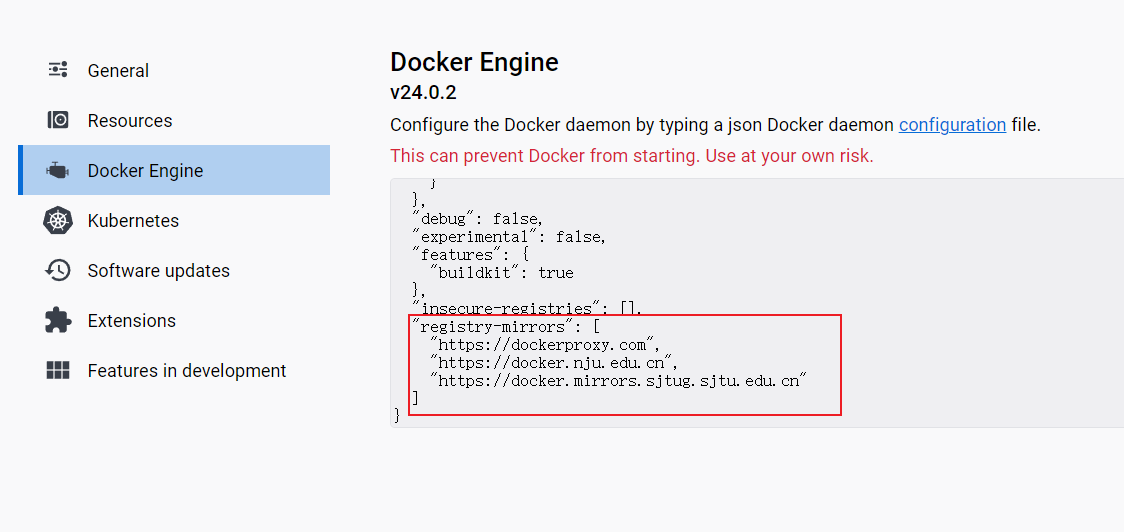Follow the configuration file link
The image size is (1124, 532).
tap(952, 125)
